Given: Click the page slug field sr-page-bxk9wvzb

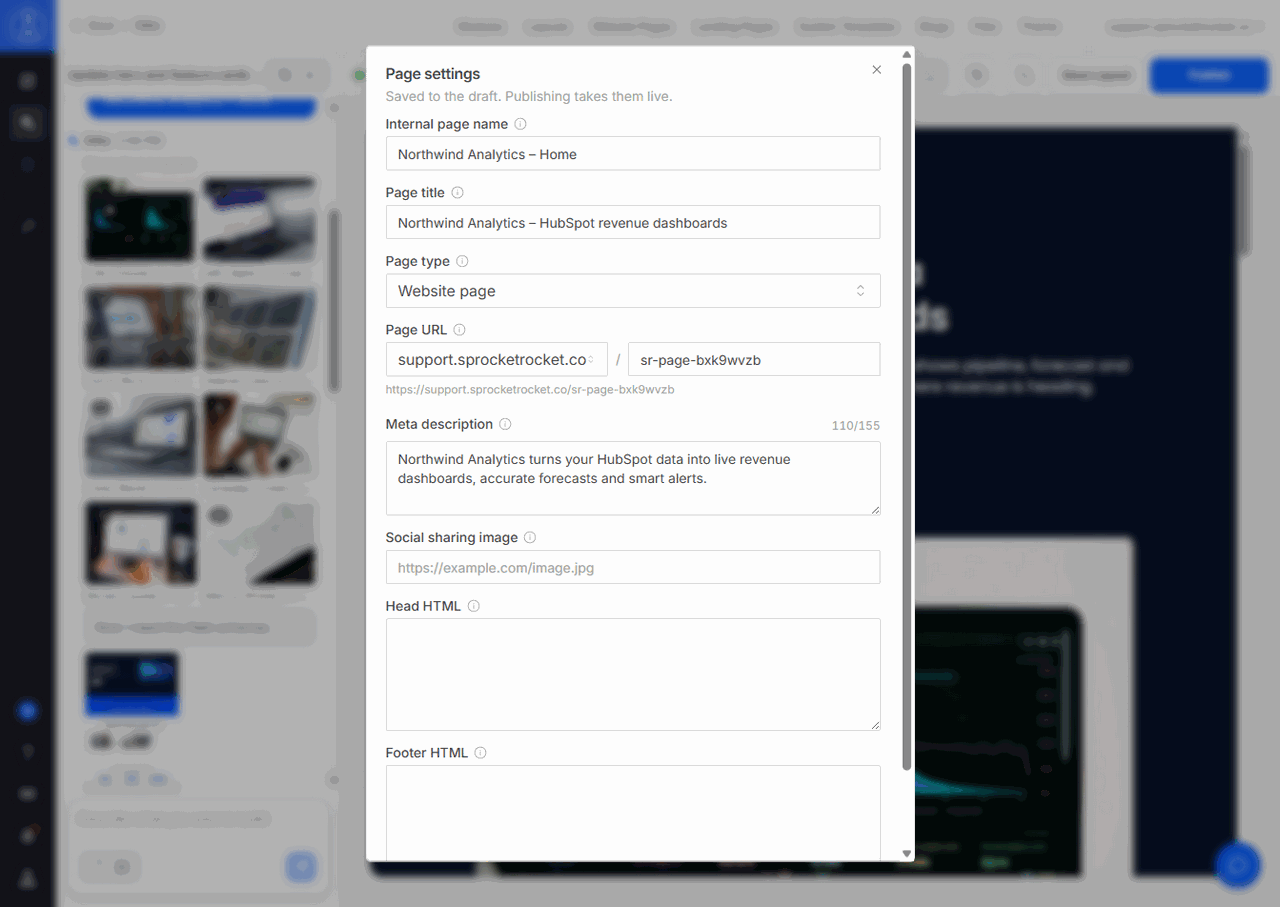Looking at the screenshot, I should (754, 360).
